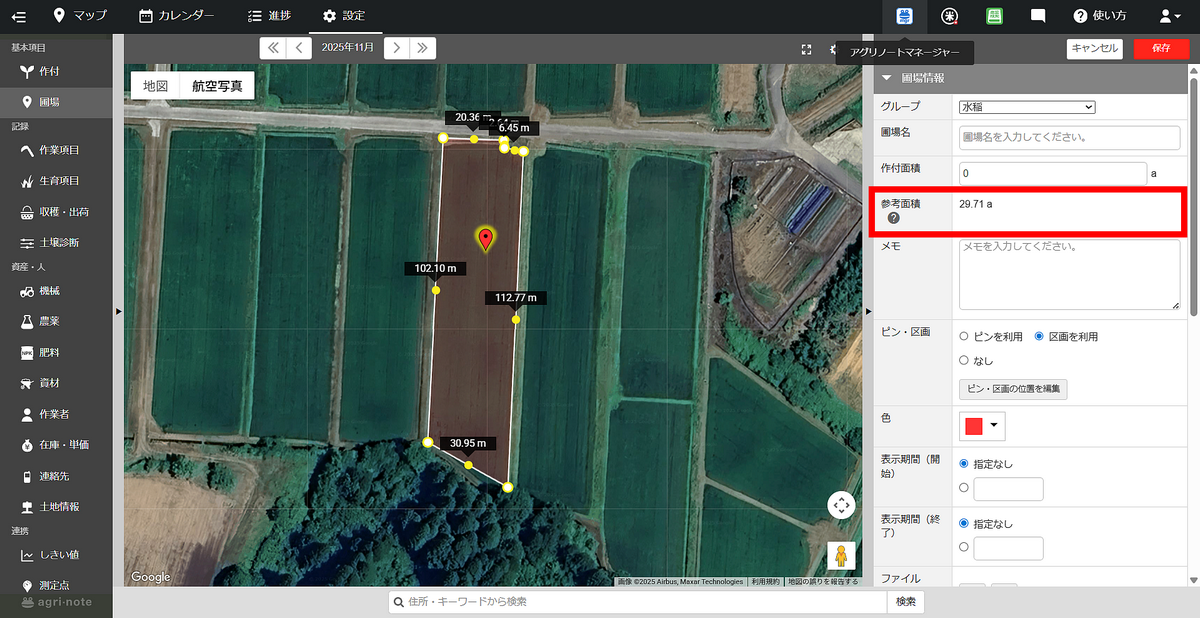Click the chat message icon in header
The height and width of the screenshot is (618, 1200).
pos(1038,16)
